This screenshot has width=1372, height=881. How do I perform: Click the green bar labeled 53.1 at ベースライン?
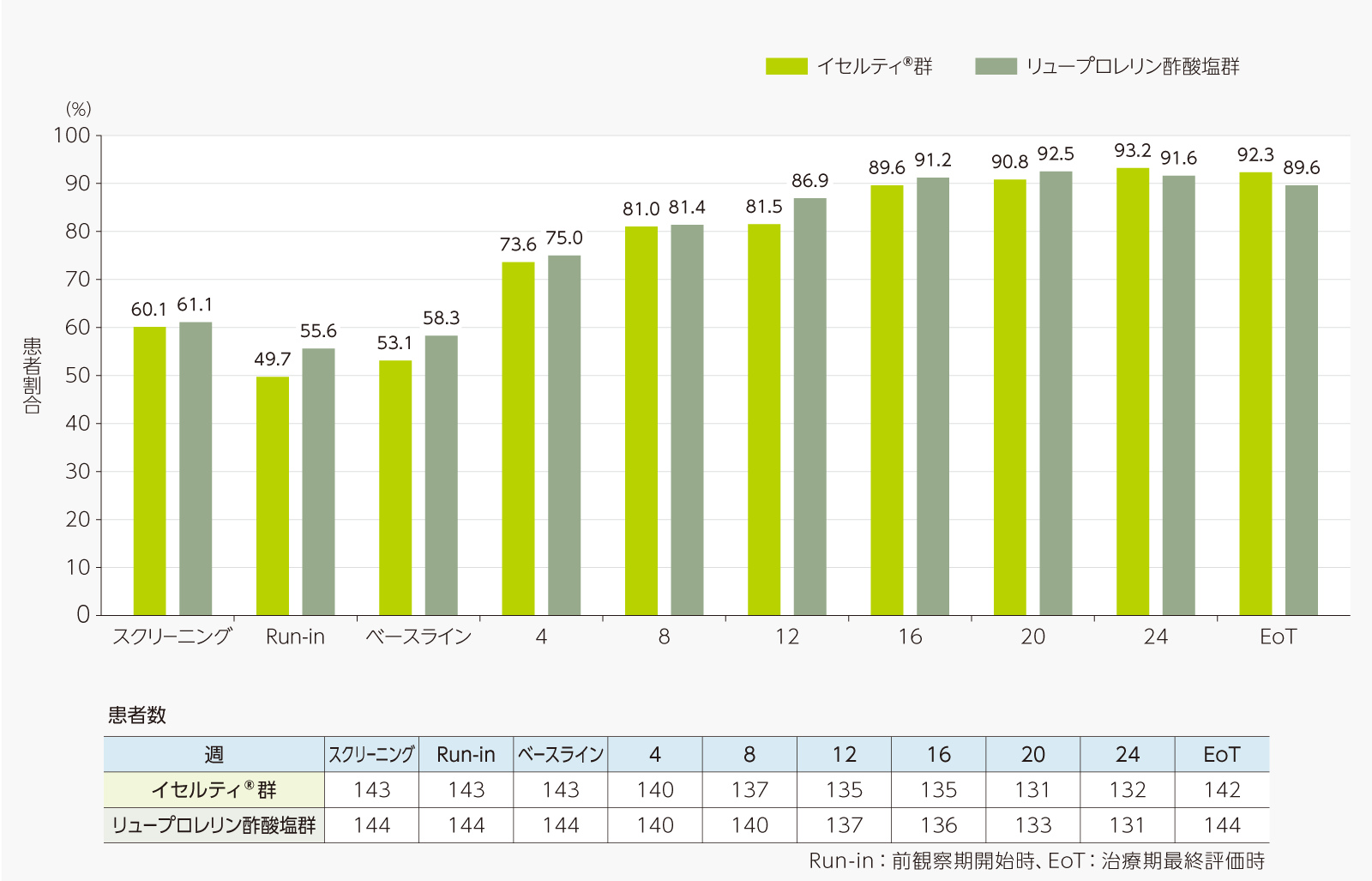pos(395,487)
